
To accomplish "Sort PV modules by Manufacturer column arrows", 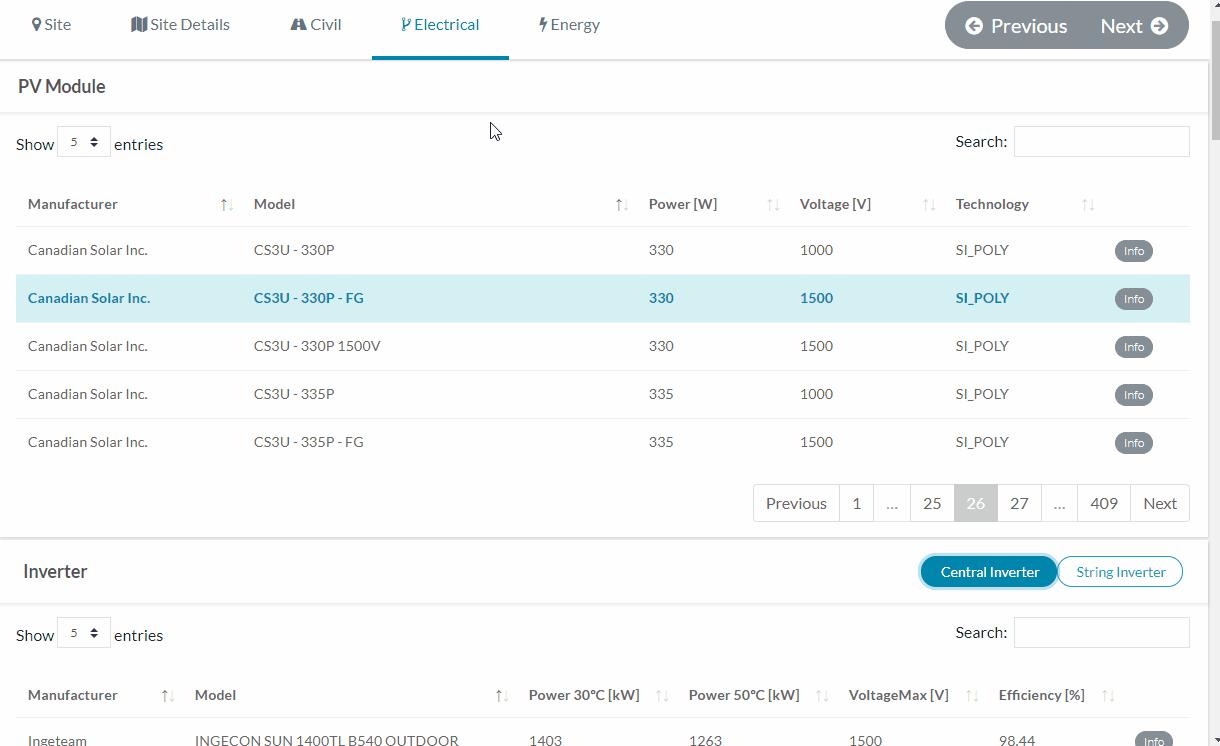I will tap(227, 205).
